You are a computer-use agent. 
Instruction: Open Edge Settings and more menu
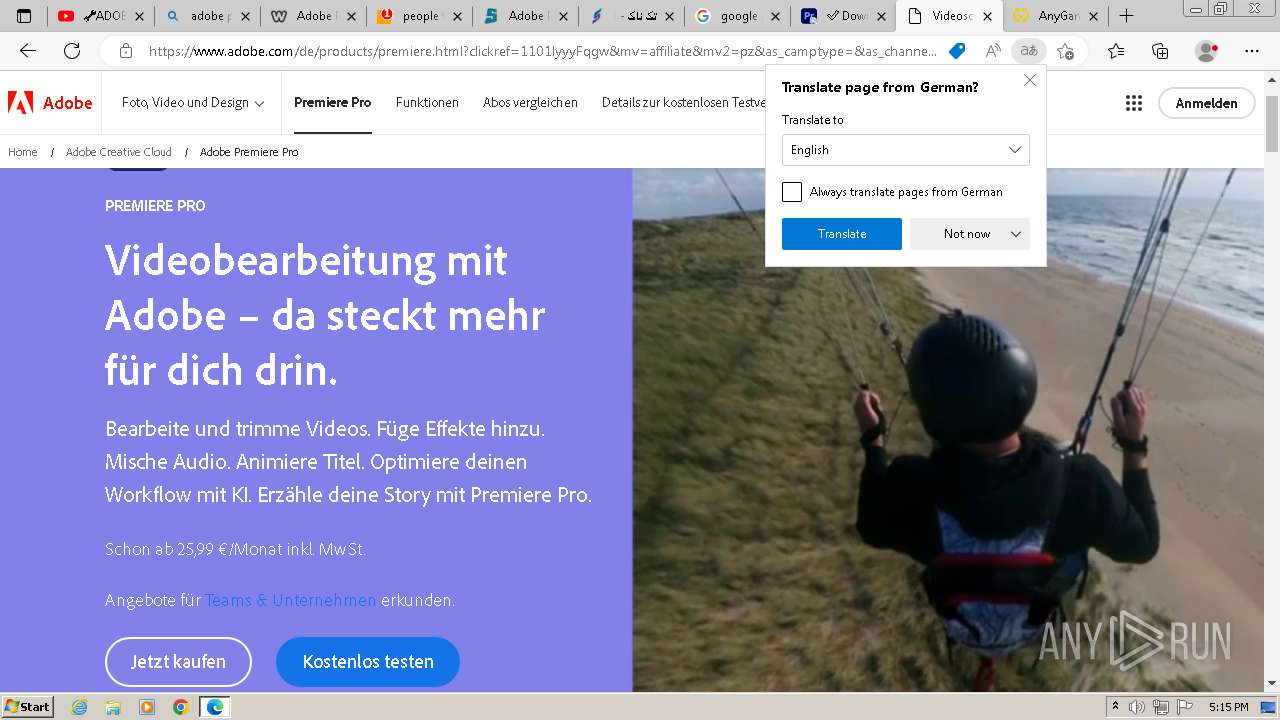point(1252,51)
